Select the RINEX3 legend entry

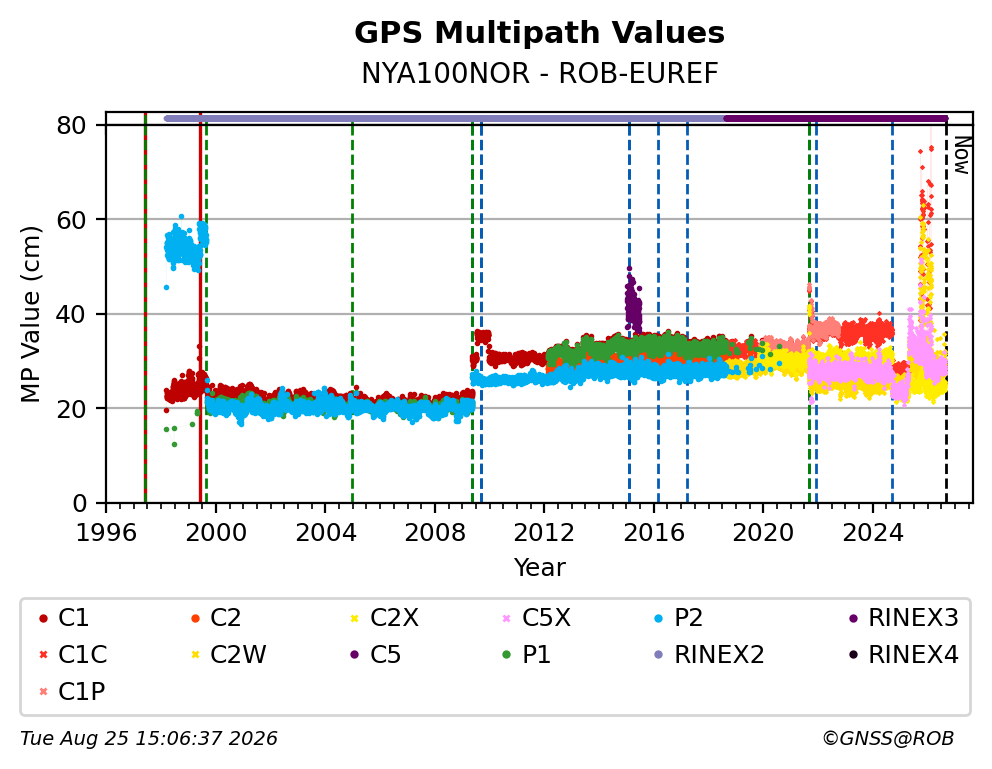click(903, 618)
